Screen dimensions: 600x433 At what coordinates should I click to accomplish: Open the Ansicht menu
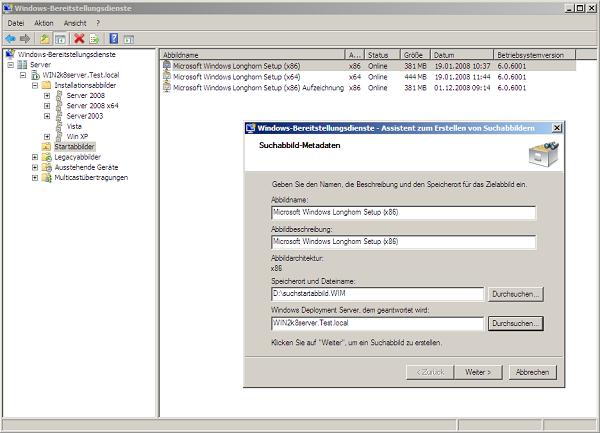coord(75,23)
